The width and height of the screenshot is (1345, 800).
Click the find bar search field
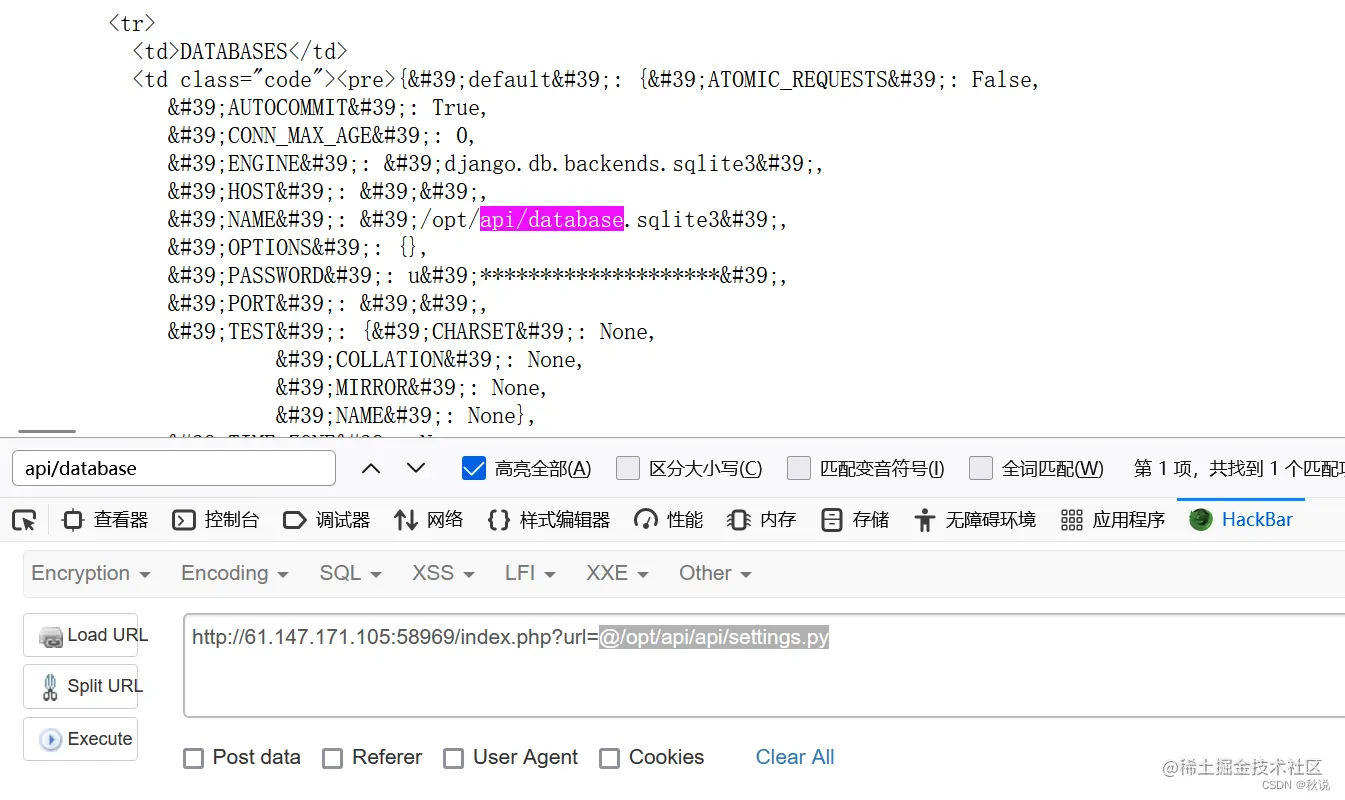pyautogui.click(x=174, y=468)
